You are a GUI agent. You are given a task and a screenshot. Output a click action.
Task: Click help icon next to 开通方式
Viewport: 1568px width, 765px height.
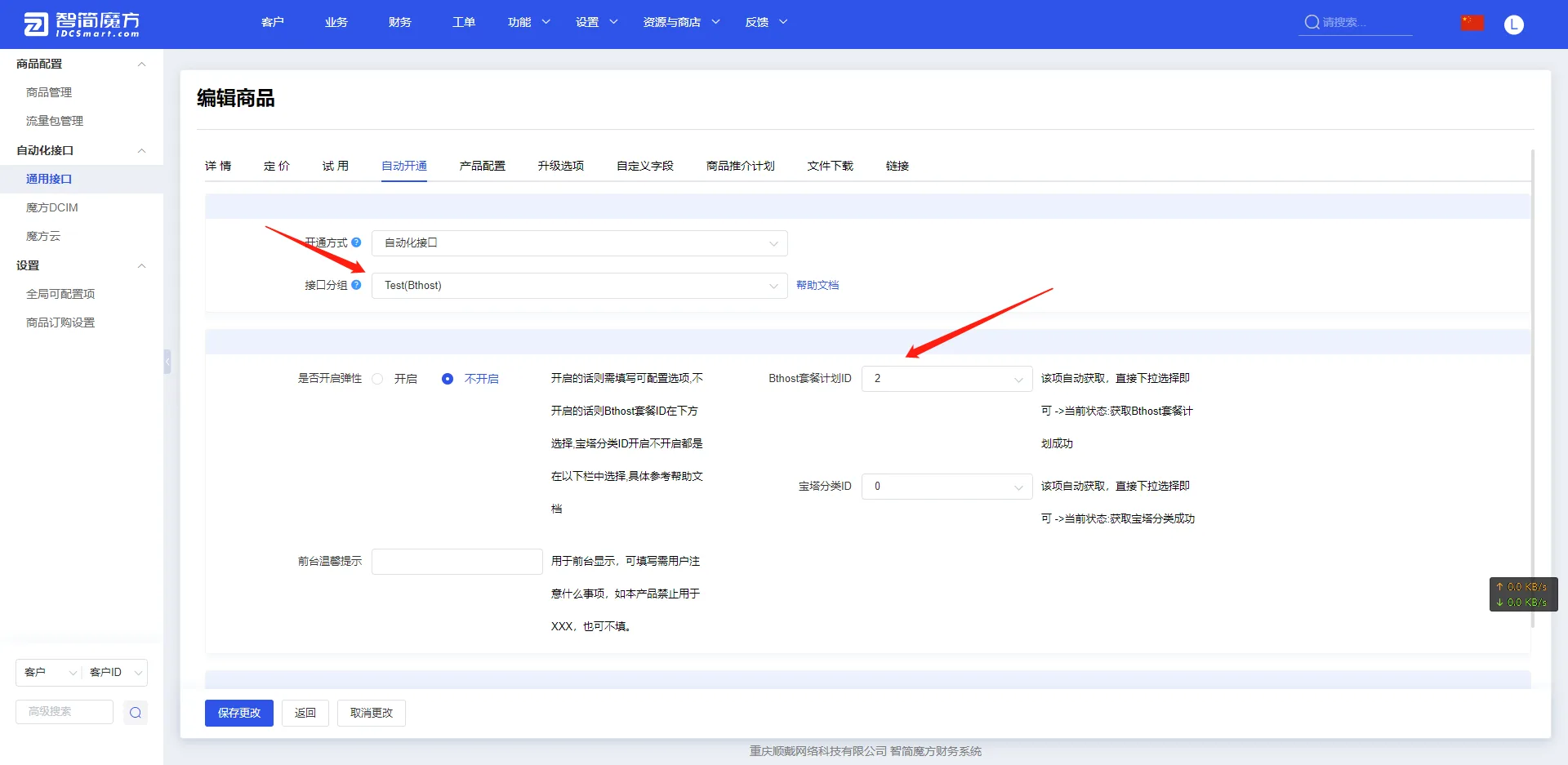pyautogui.click(x=356, y=242)
